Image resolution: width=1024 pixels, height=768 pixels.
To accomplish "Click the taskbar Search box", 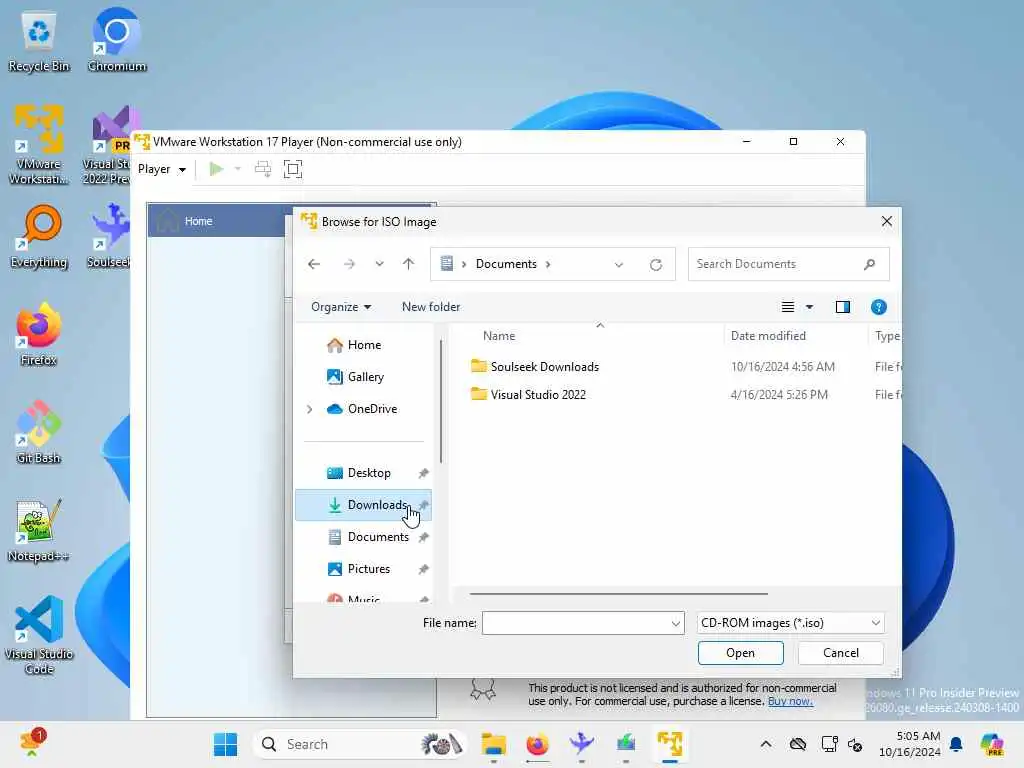I will (x=360, y=744).
